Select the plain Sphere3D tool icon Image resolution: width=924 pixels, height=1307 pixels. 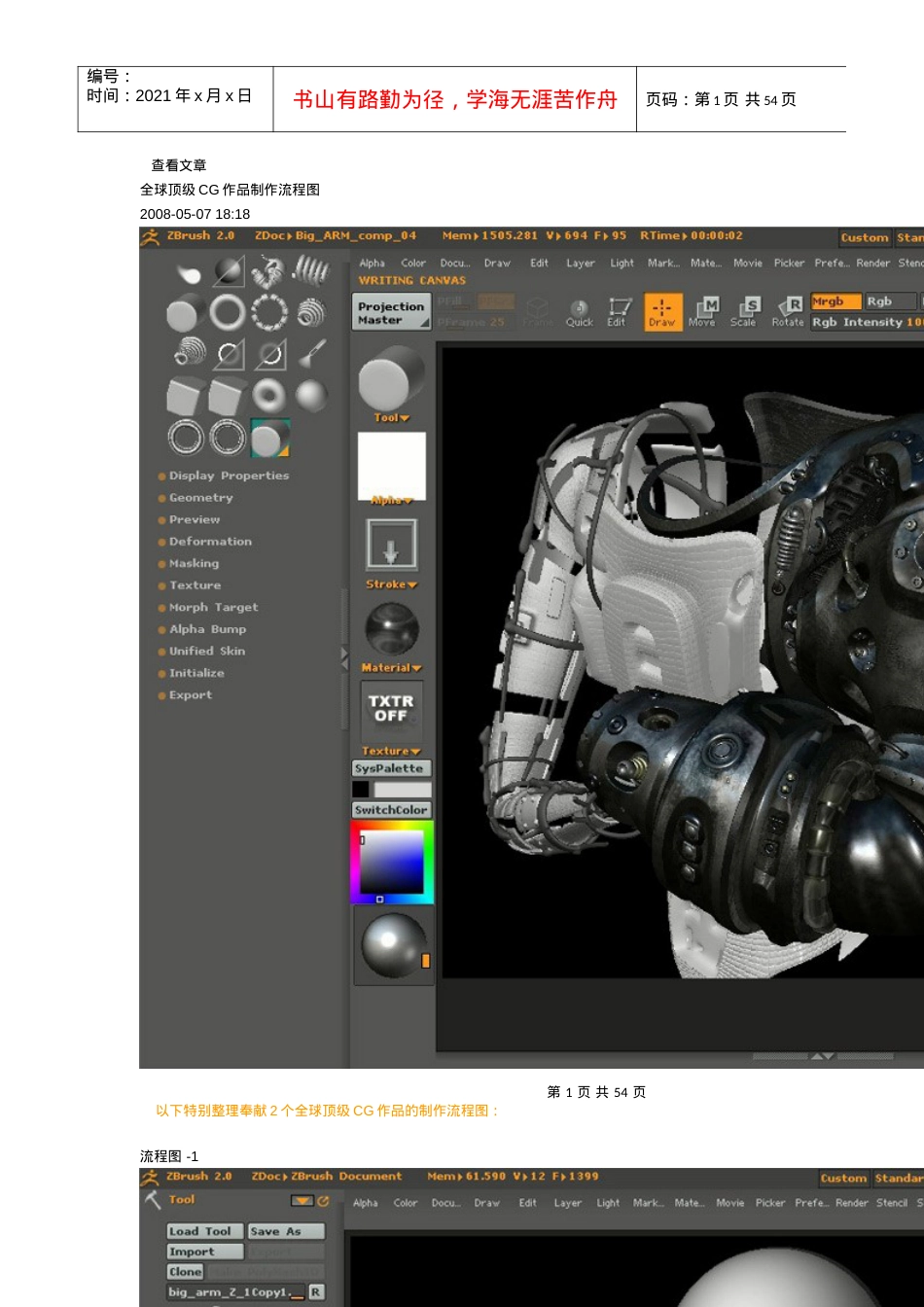coord(311,396)
